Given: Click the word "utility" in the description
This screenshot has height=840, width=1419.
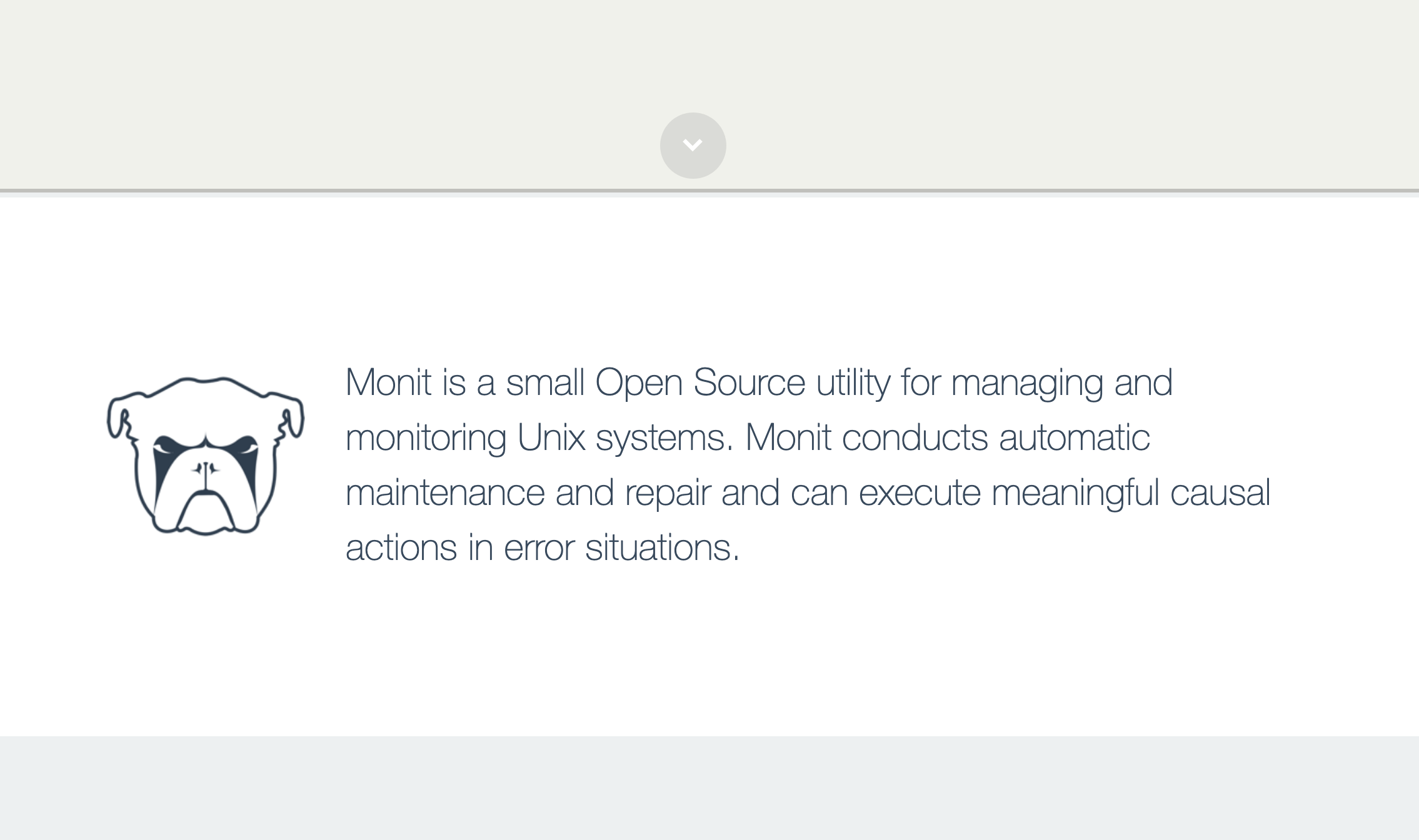Looking at the screenshot, I should [853, 382].
